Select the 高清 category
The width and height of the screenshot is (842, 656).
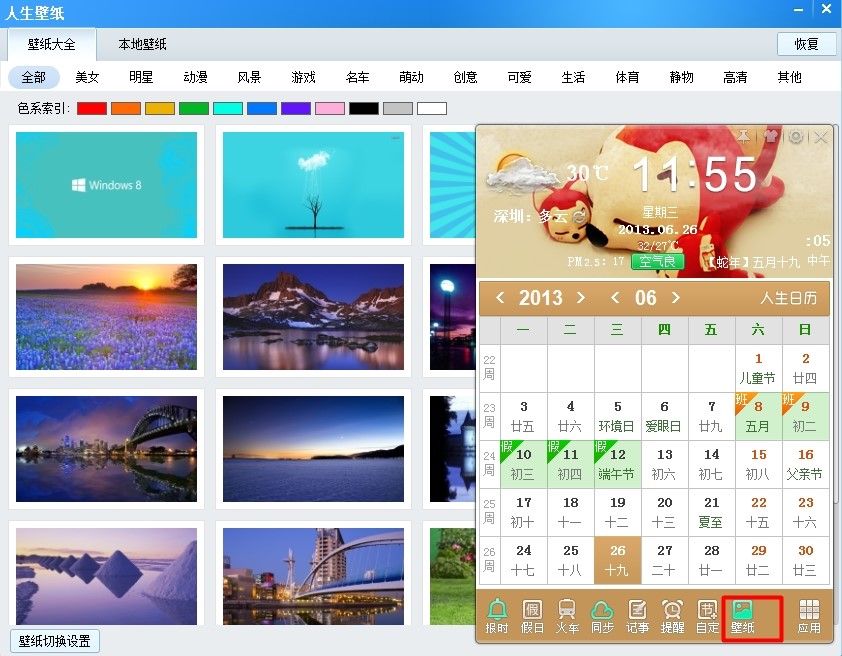(735, 77)
